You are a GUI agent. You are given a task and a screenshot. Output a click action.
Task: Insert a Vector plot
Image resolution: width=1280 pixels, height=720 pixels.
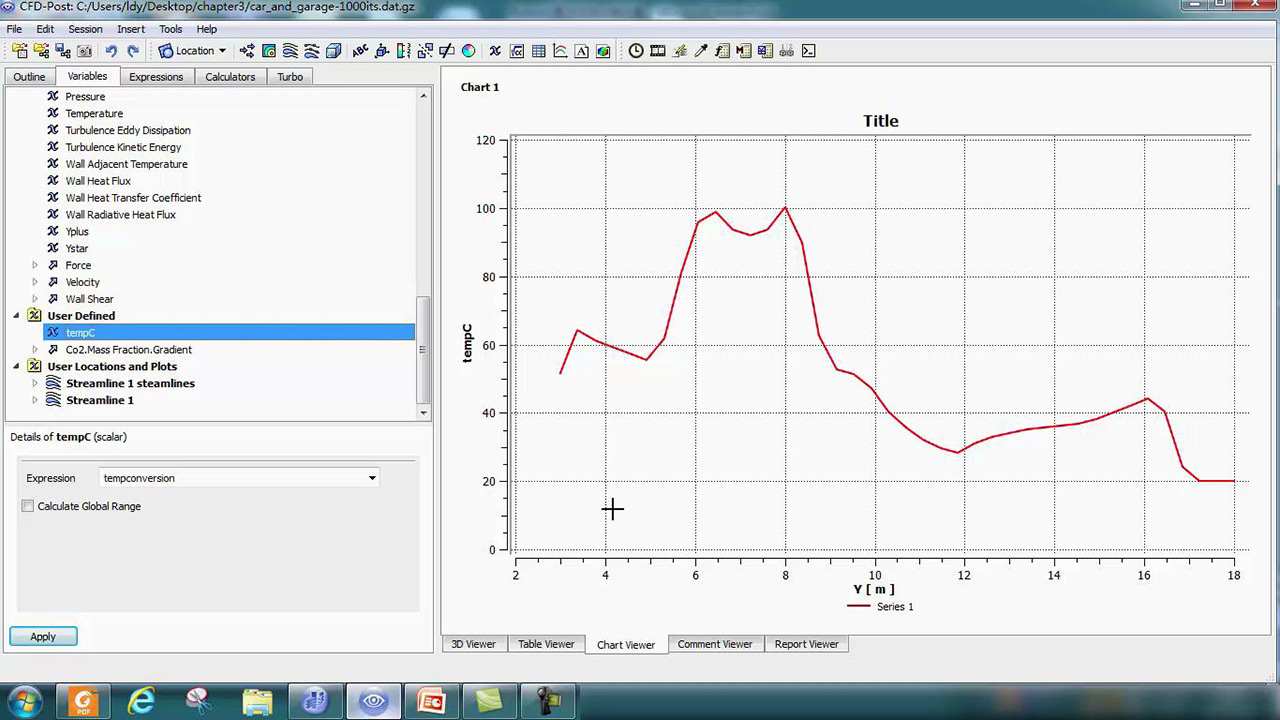tap(247, 51)
